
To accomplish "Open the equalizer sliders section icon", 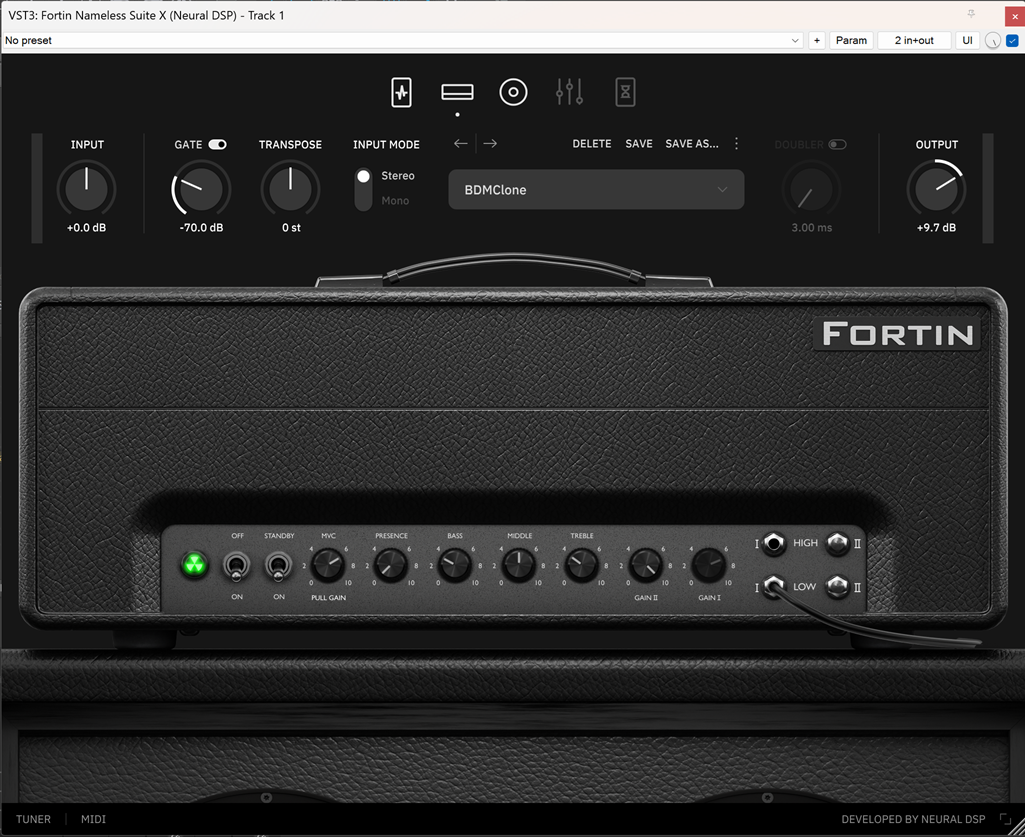I will (569, 92).
